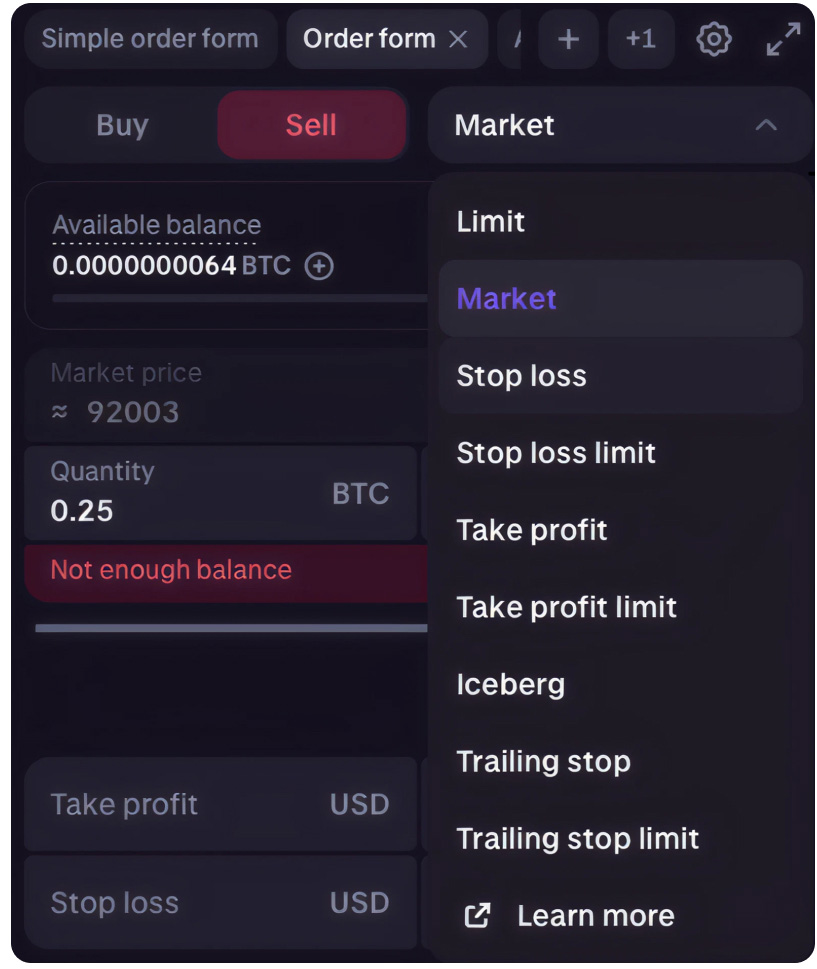The image size is (817, 969).
Task: Click the quantity percentage slider bar
Action: pyautogui.click(x=230, y=628)
